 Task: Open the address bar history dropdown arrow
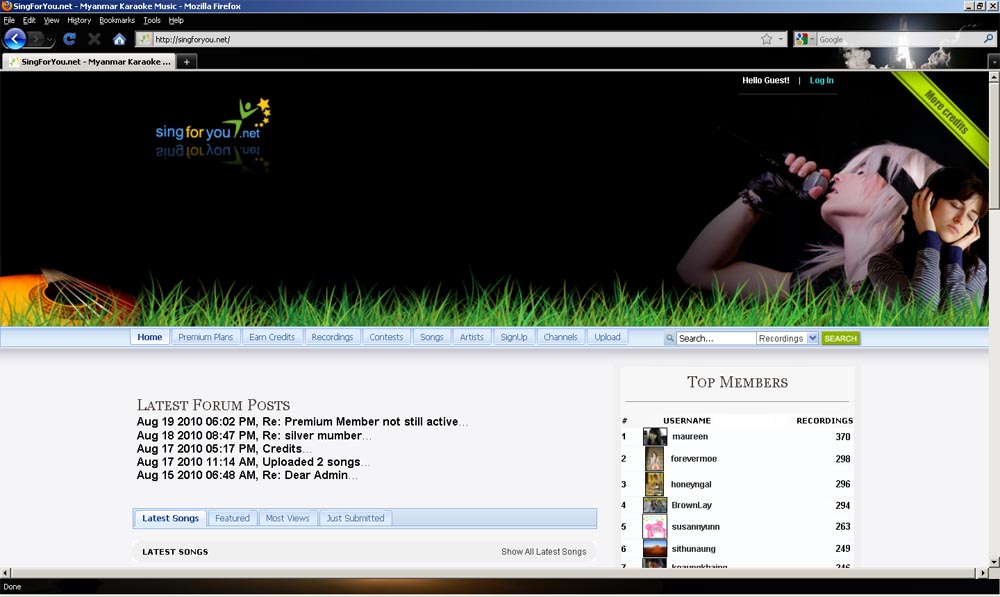pos(781,39)
